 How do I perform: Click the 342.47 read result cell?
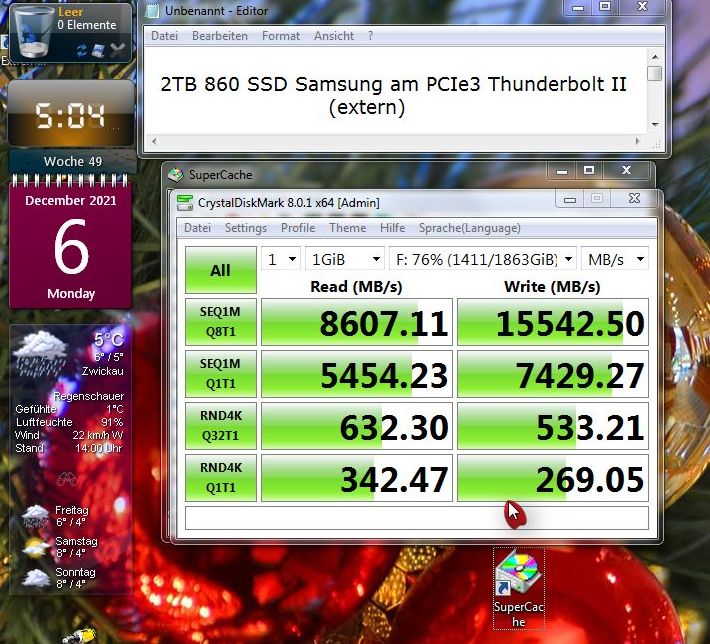(357, 478)
